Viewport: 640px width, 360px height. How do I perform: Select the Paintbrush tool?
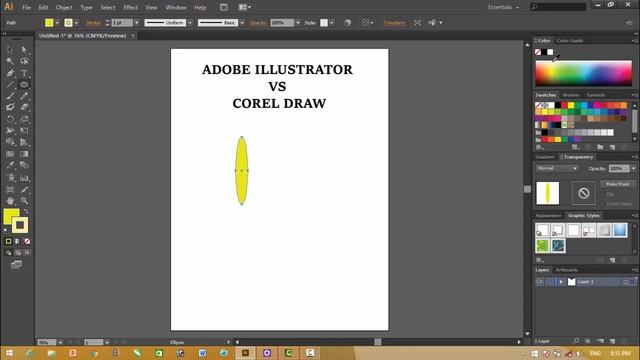10,96
